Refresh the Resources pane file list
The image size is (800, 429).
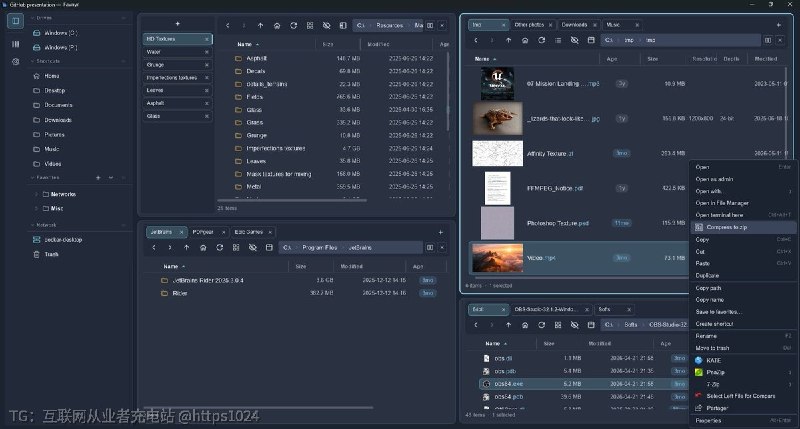point(293,26)
